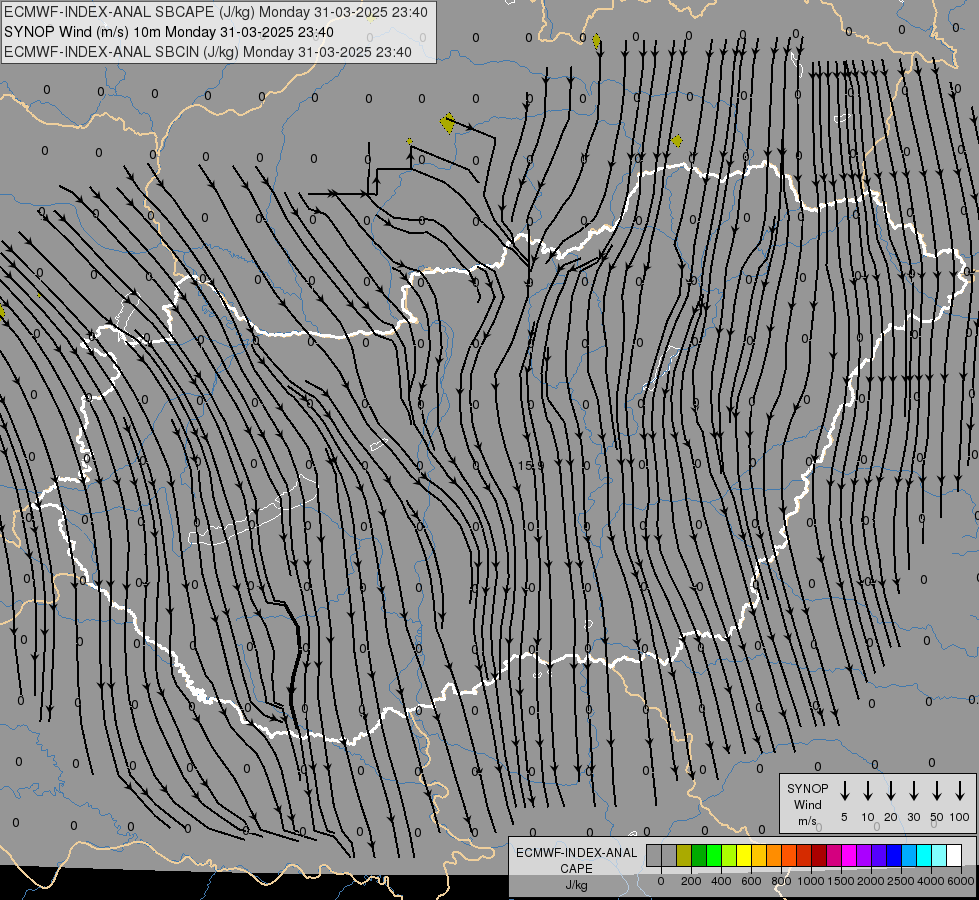979x900 pixels.
Task: Pick the amber CAPE swatch after 600
Action: pyautogui.click(x=759, y=856)
